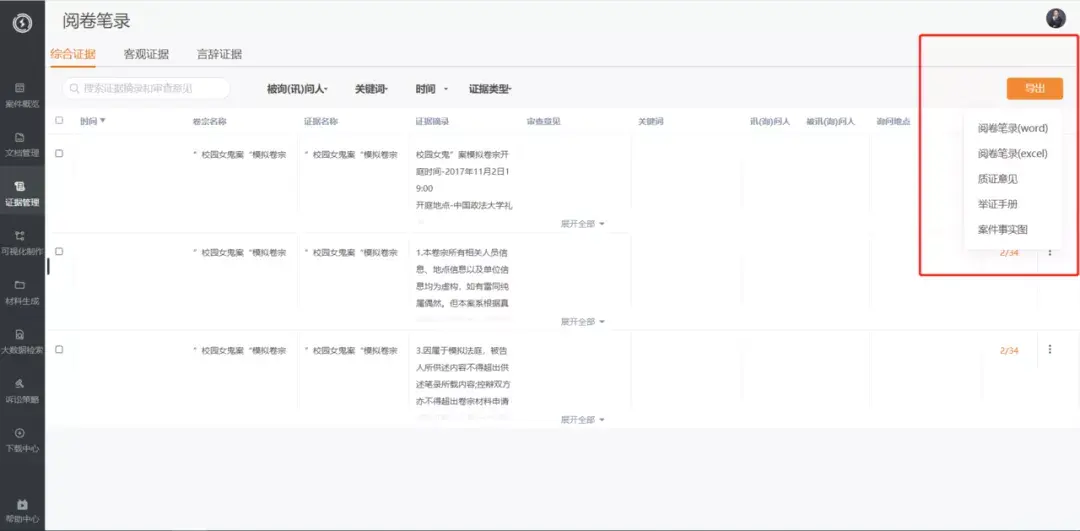1080x531 pixels.
Task: Choose 举证手册 from the export menu
Action: [x=997, y=205]
